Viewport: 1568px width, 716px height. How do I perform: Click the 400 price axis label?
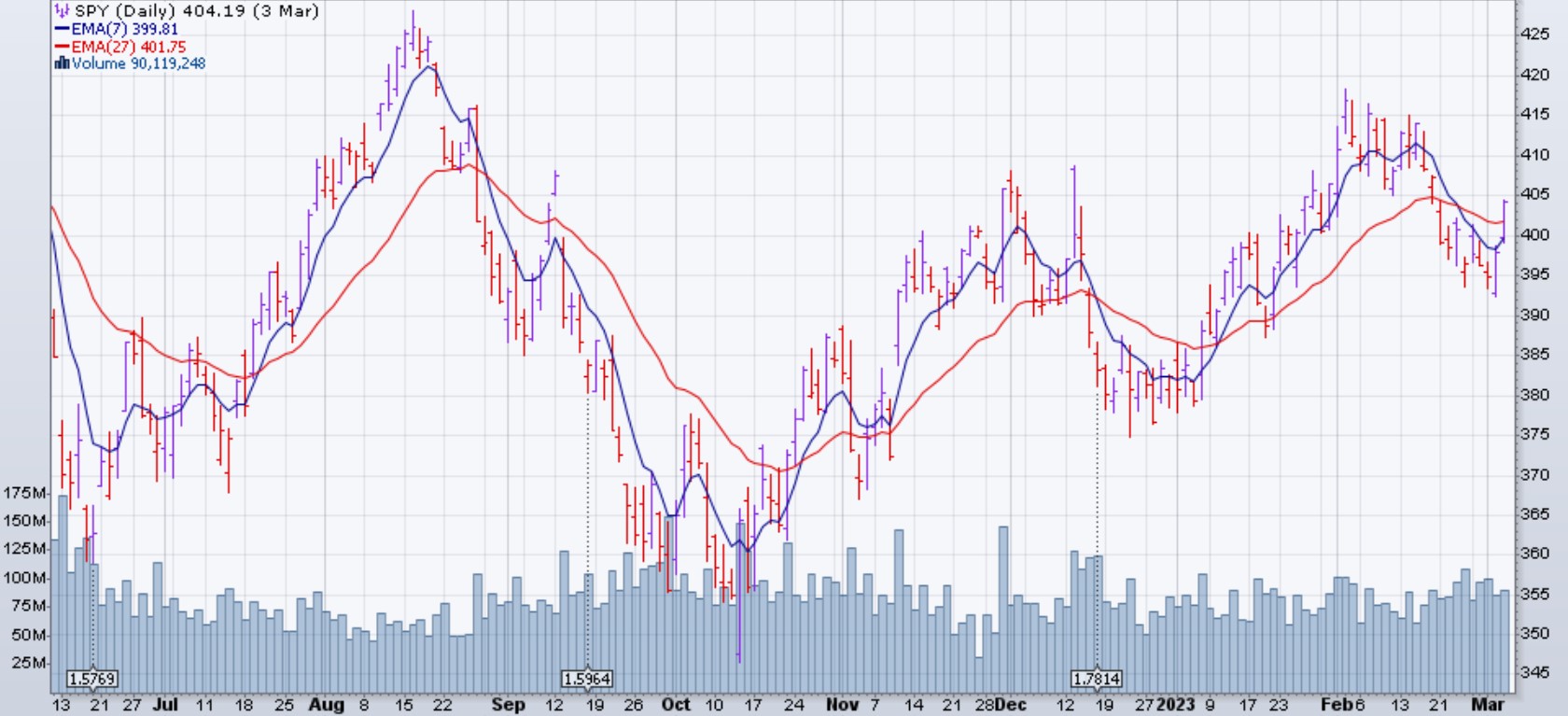(1535, 234)
